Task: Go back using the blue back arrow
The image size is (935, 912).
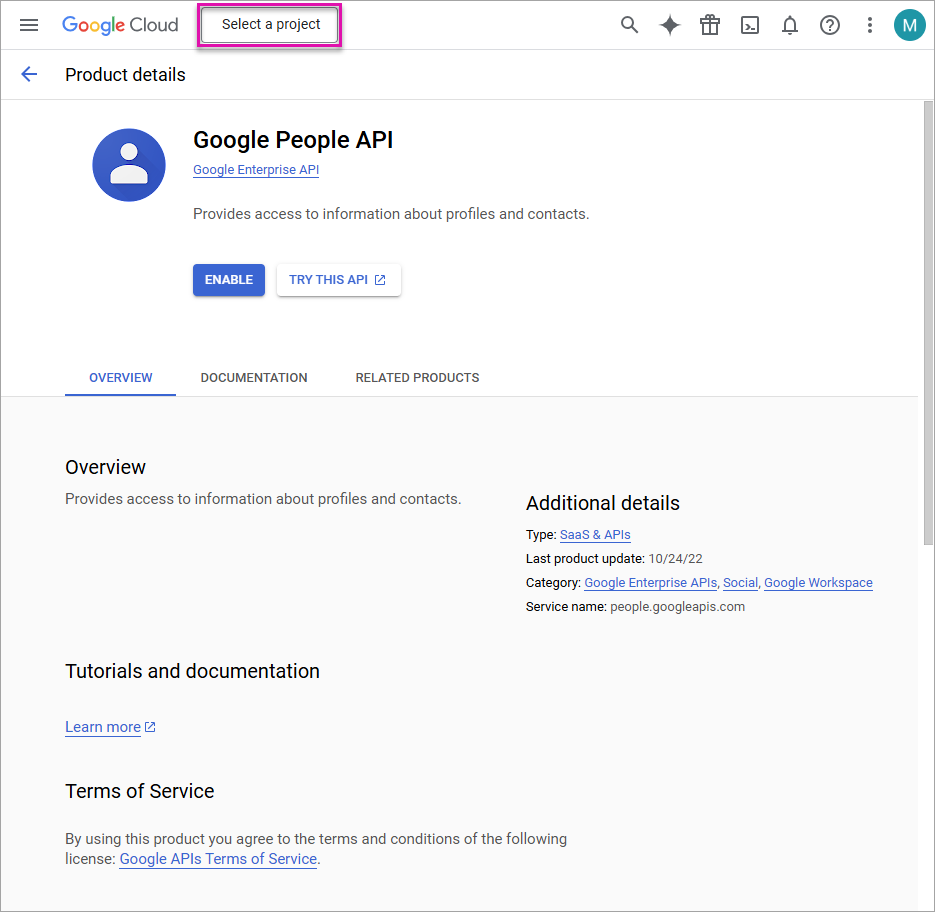Action: (x=28, y=74)
